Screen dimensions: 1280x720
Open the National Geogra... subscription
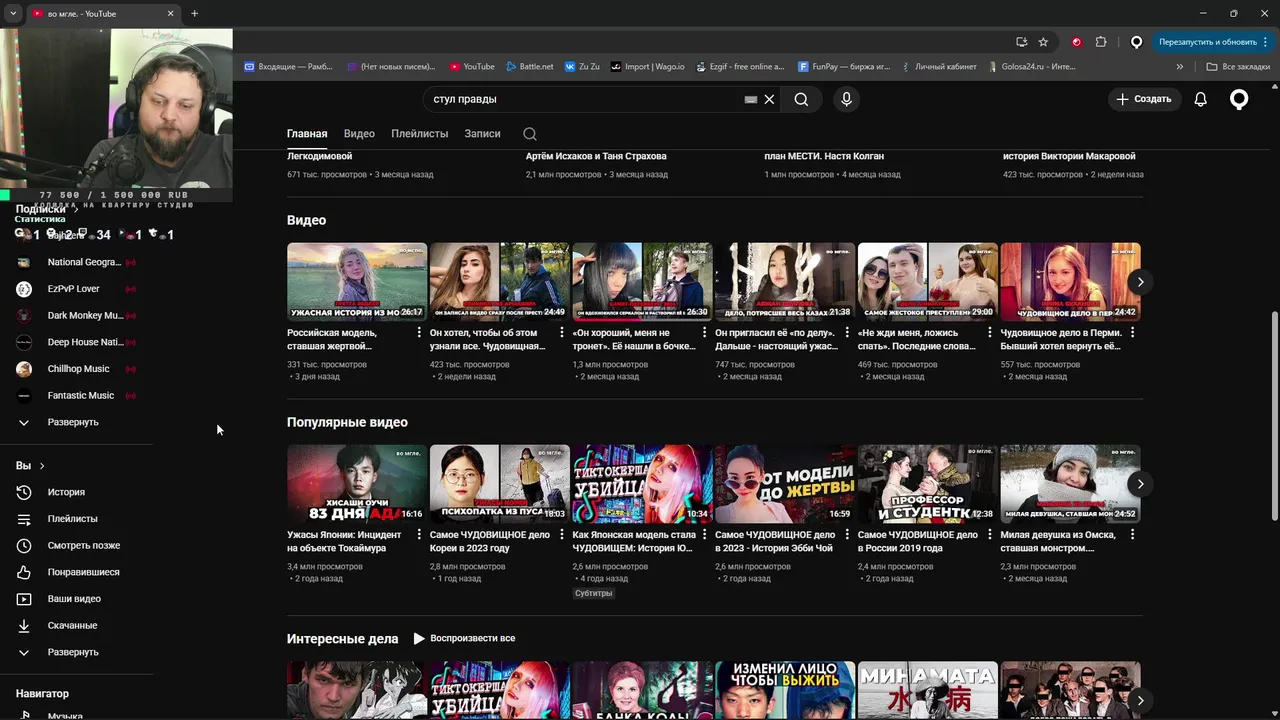84,262
